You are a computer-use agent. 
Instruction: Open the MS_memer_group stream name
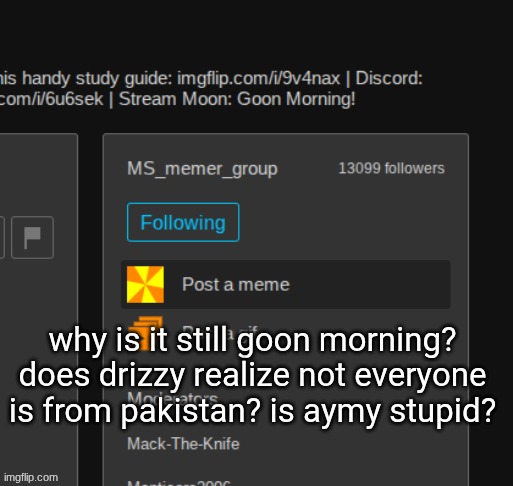(x=202, y=169)
